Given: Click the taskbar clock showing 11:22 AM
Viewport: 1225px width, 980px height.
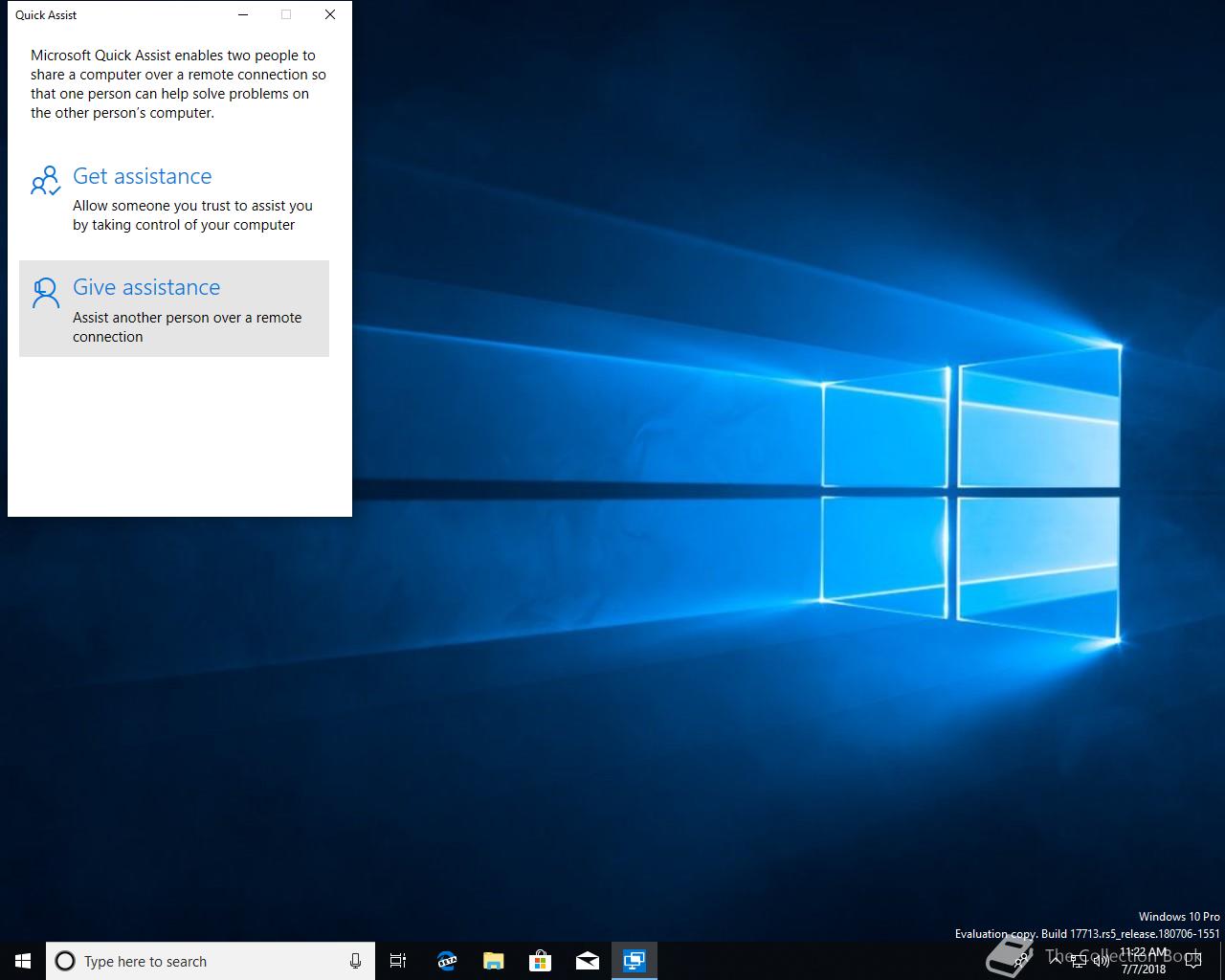Looking at the screenshot, I should (x=1145, y=961).
